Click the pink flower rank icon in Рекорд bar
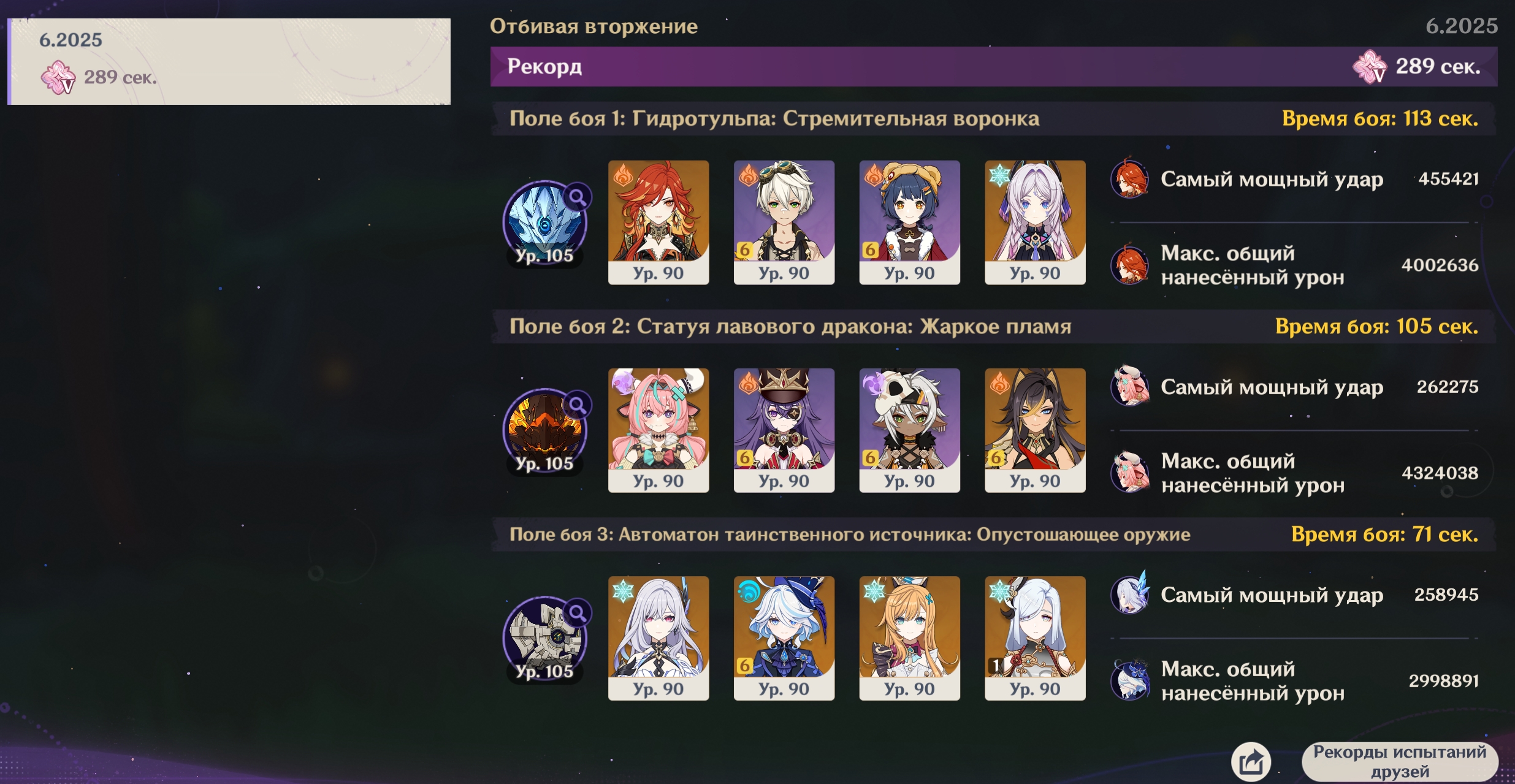This screenshot has height=784, width=1515. pos(1370,67)
